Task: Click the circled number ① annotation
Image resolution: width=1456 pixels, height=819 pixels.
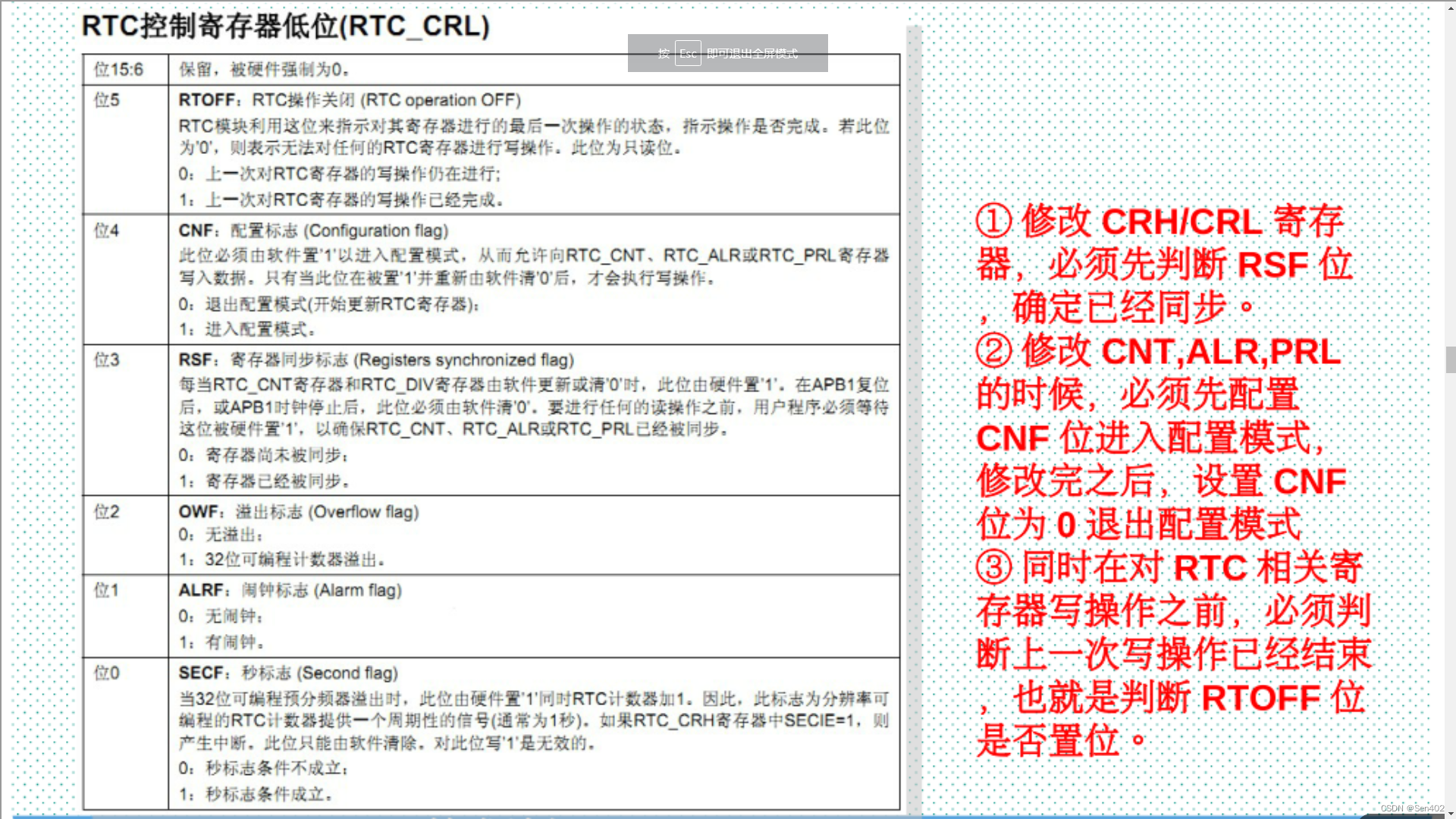Action: coord(993,221)
